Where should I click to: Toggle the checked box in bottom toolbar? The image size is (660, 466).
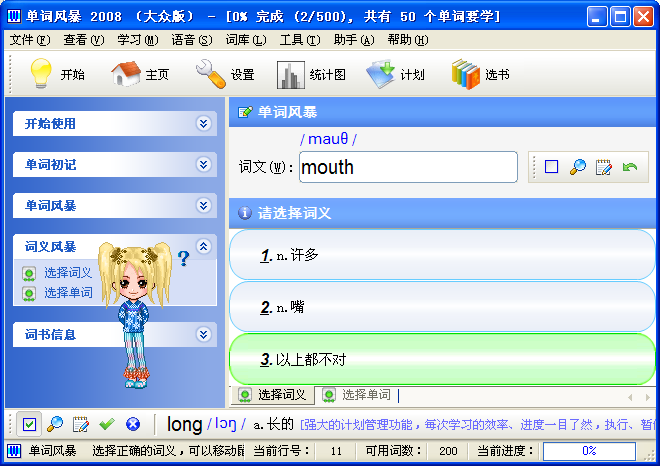29,424
